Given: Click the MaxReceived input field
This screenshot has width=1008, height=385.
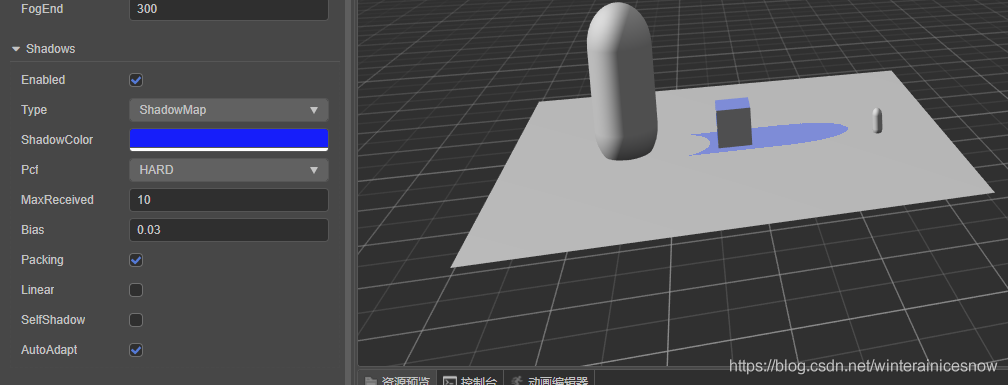Looking at the screenshot, I should pos(229,200).
